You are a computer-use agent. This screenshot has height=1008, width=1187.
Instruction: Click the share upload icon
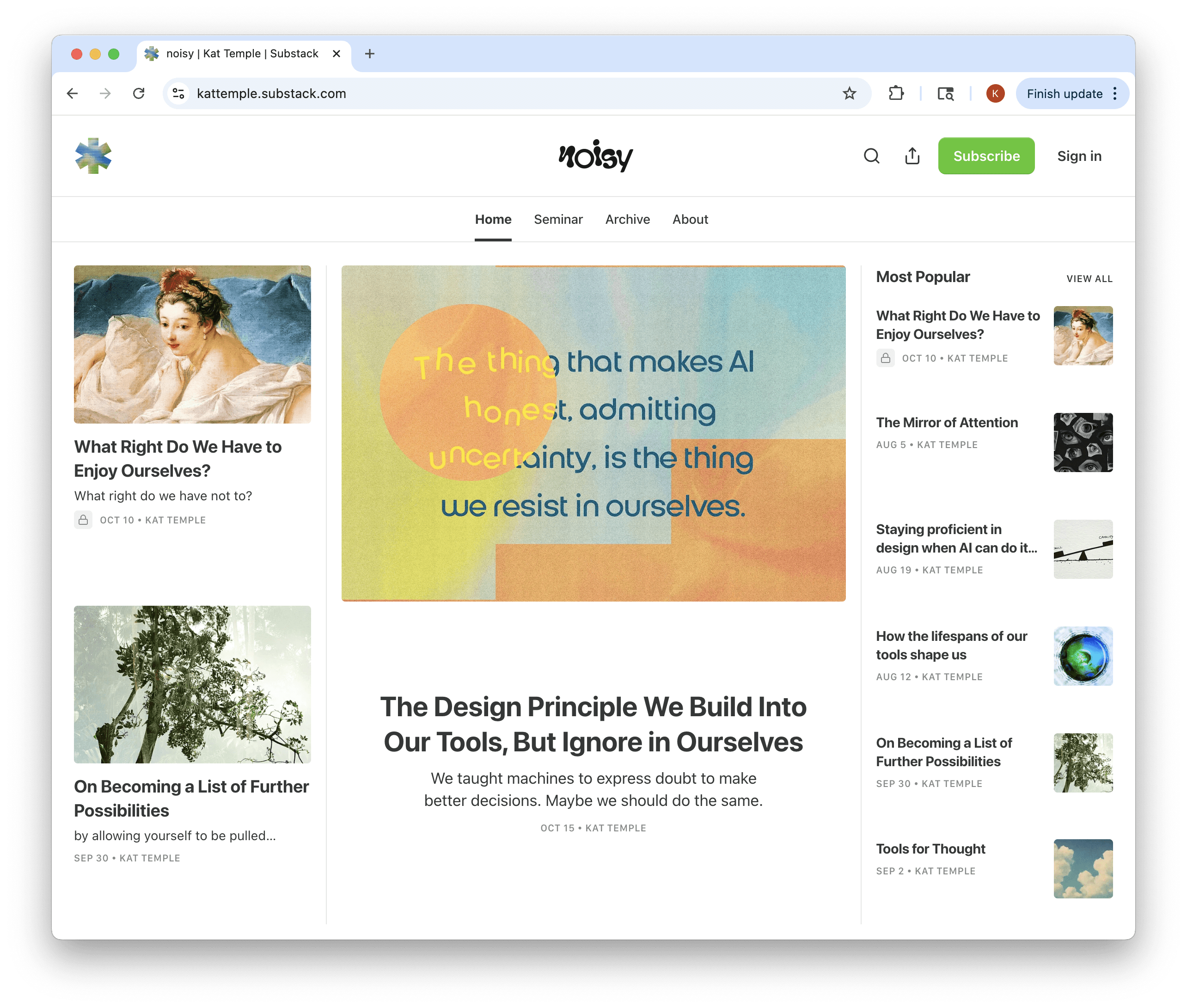click(x=912, y=156)
